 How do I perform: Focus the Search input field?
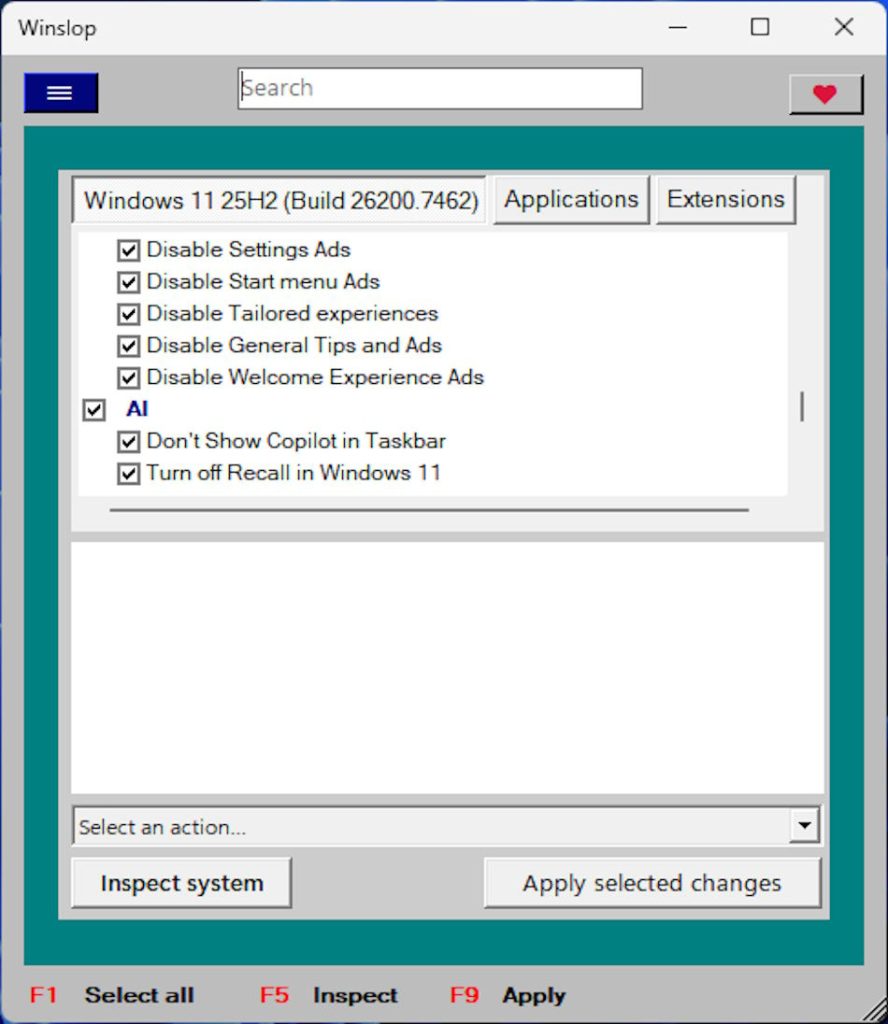click(440, 88)
